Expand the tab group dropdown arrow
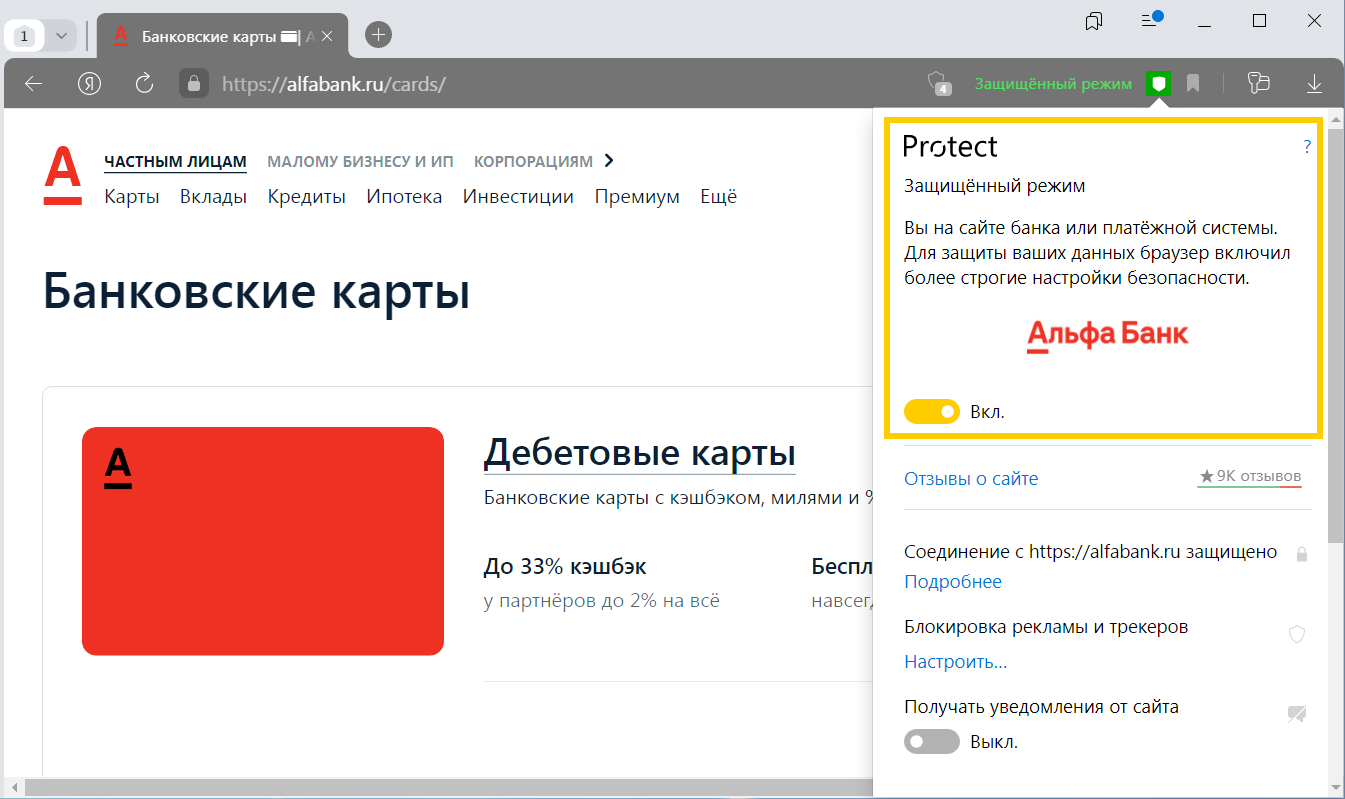This screenshot has width=1345, height=799. pos(61,36)
